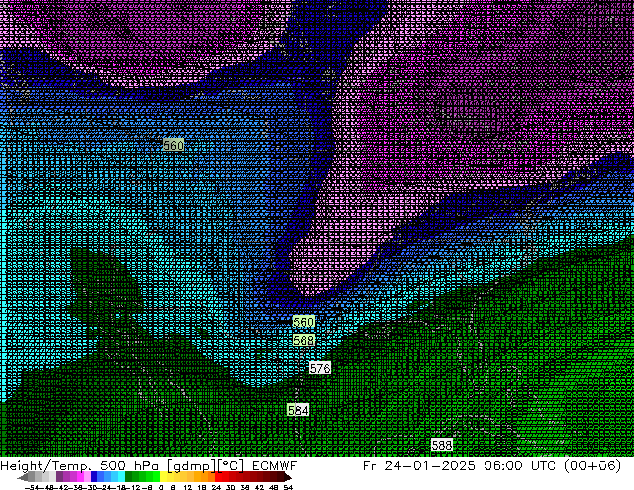Click the [gdmp] unit label

click(x=192, y=466)
